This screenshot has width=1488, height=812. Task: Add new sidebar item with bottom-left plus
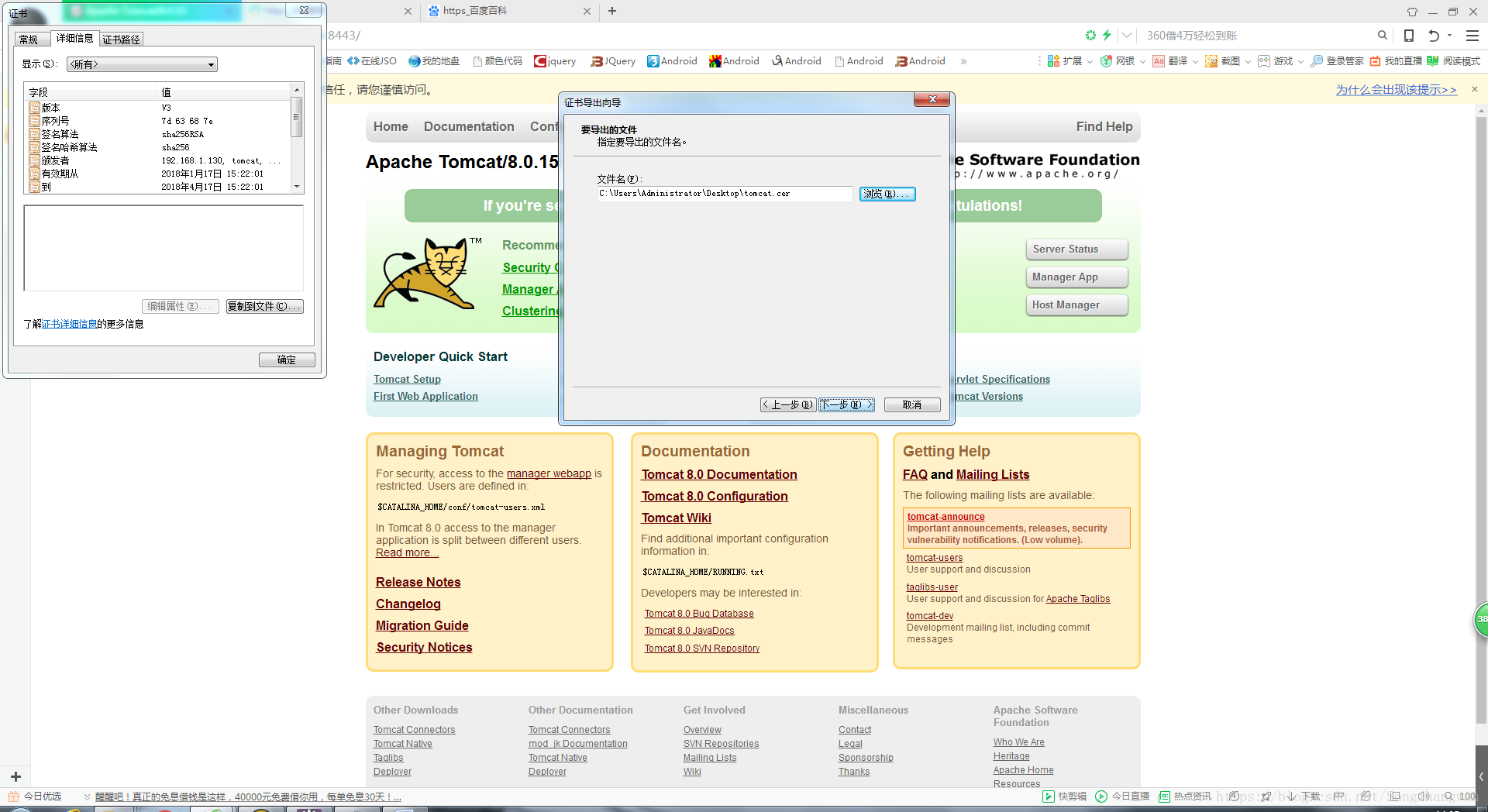[15, 776]
